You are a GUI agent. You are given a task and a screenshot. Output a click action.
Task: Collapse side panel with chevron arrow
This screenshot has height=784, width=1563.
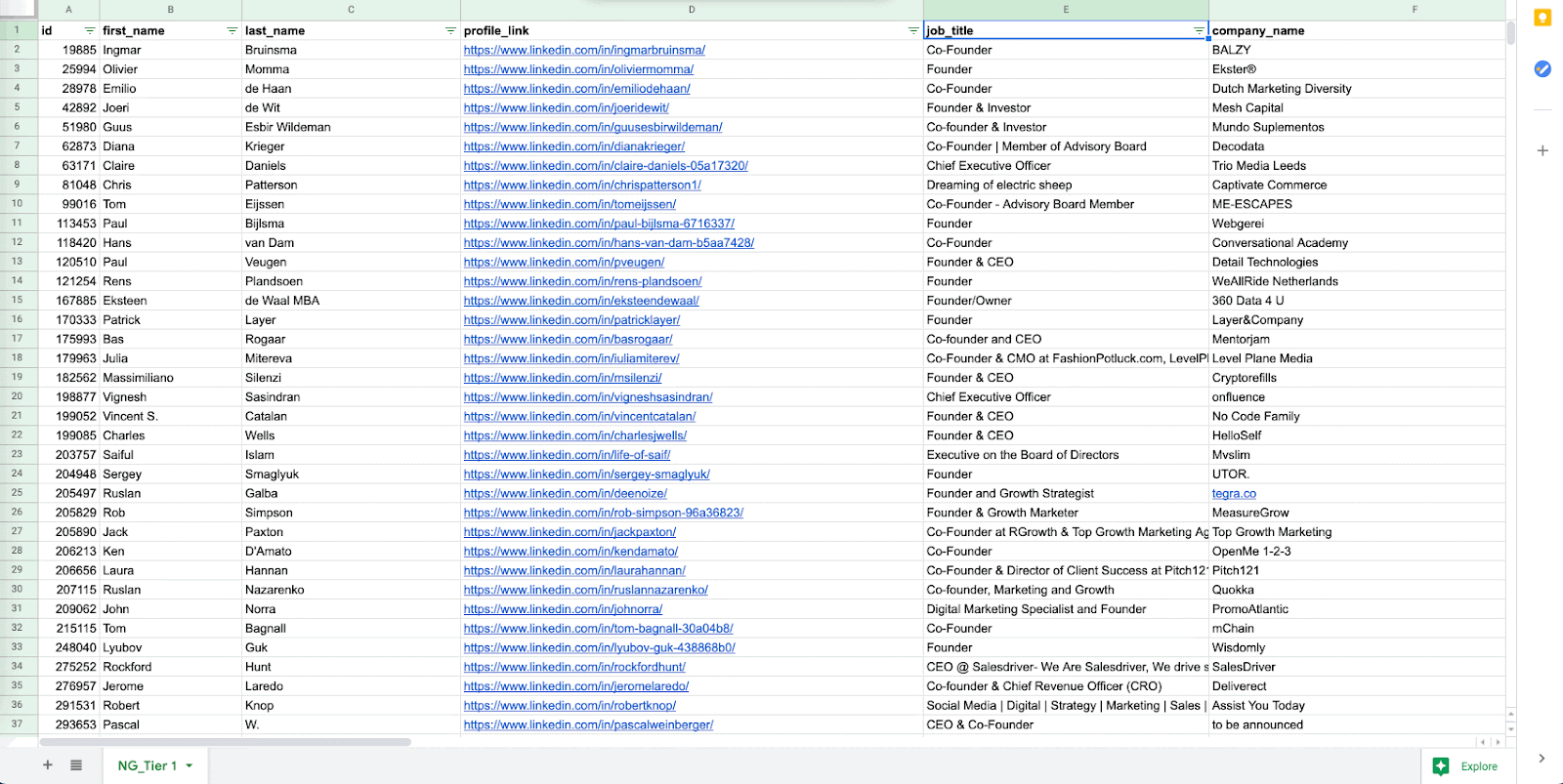click(x=1542, y=758)
